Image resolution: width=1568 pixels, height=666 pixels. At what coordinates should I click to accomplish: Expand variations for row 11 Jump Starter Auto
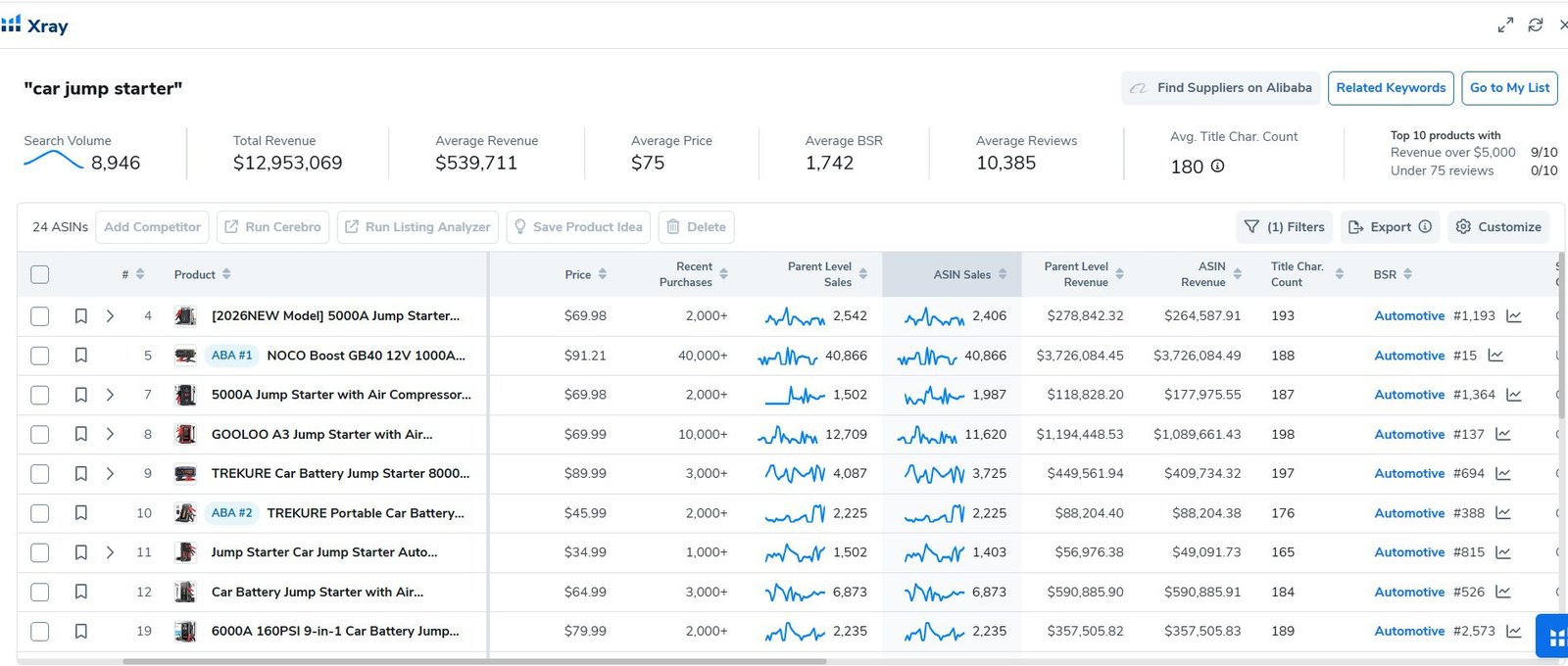click(110, 552)
